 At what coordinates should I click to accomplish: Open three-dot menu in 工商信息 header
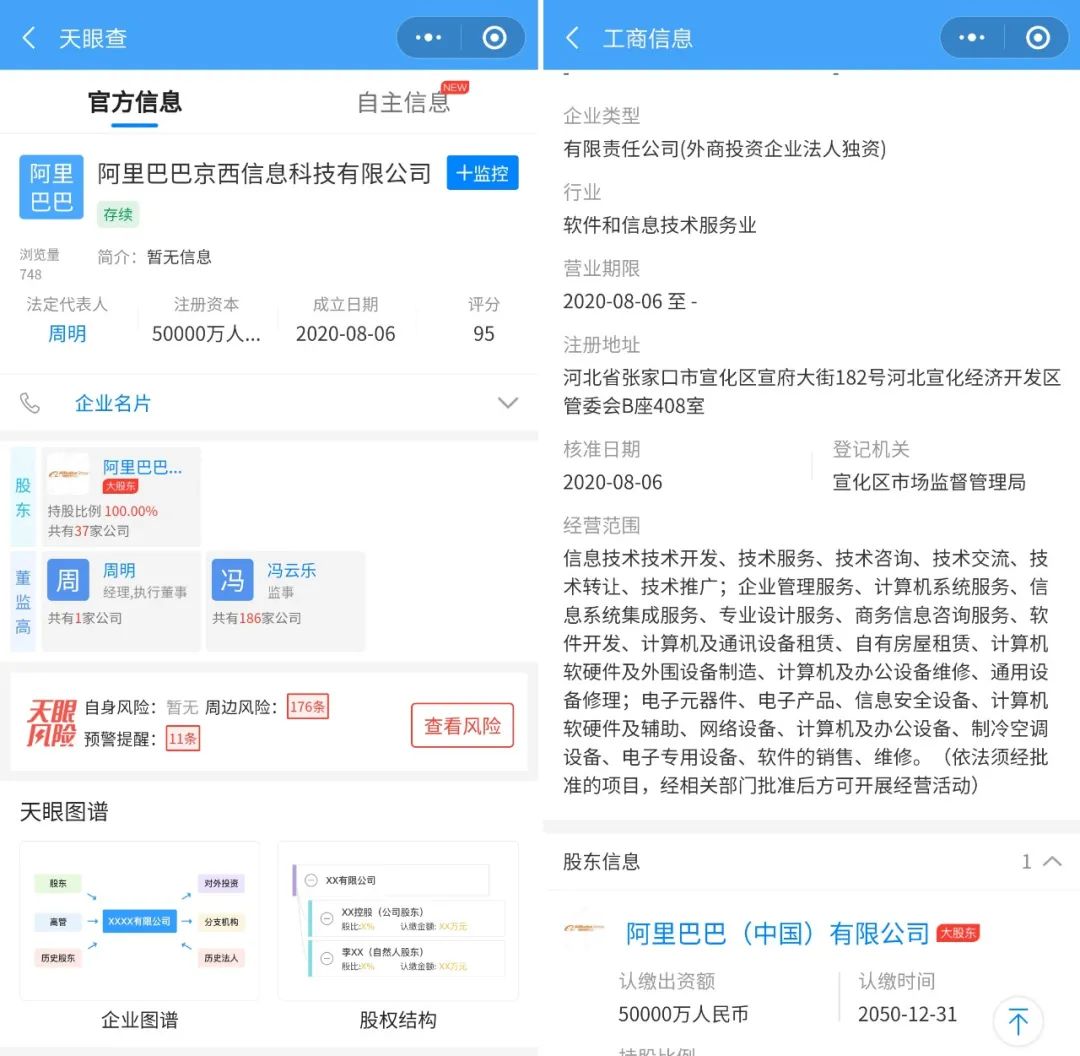click(972, 38)
